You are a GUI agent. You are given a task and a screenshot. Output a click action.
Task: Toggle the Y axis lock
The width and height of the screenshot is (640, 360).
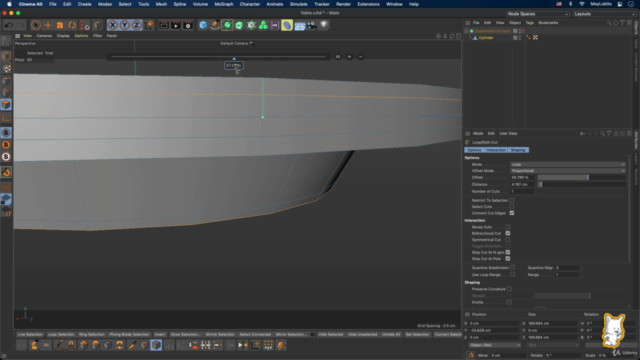(124, 25)
